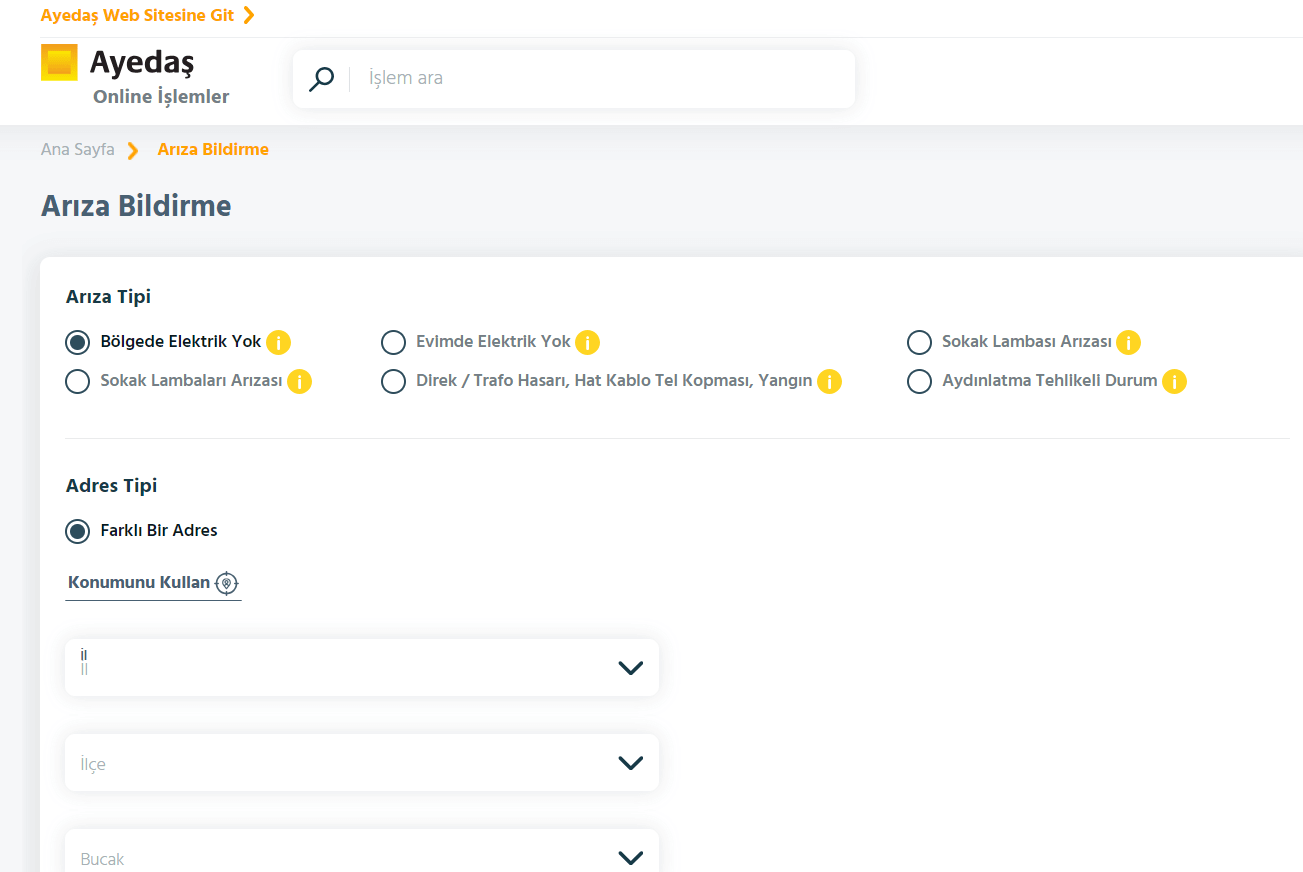
Task: Click the Ayedaş yellow logo icon
Action: point(59,62)
